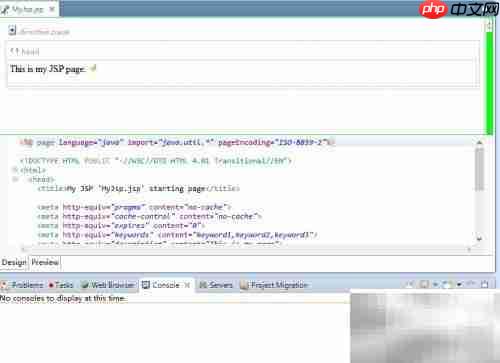500x363 pixels.
Task: Click the directive page icon in design view
Action: click(x=12, y=30)
